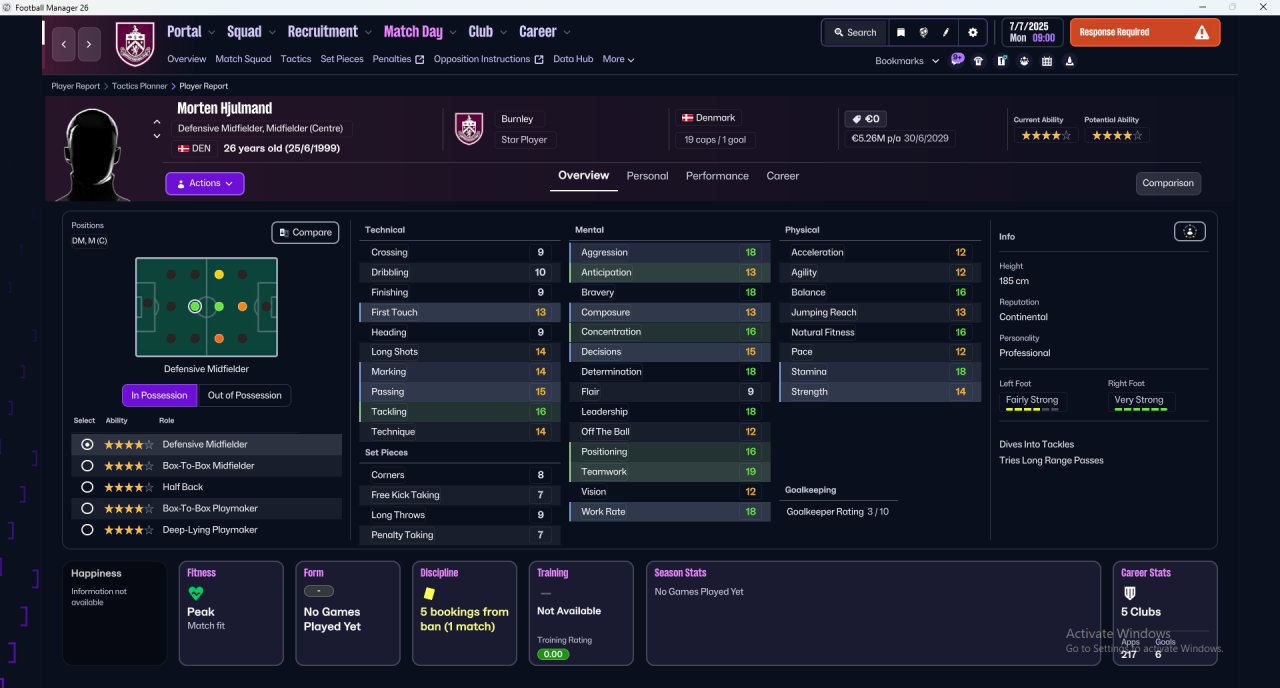The height and width of the screenshot is (688, 1280).
Task: Select the Defensive Midfielder role radio
Action: click(87, 444)
